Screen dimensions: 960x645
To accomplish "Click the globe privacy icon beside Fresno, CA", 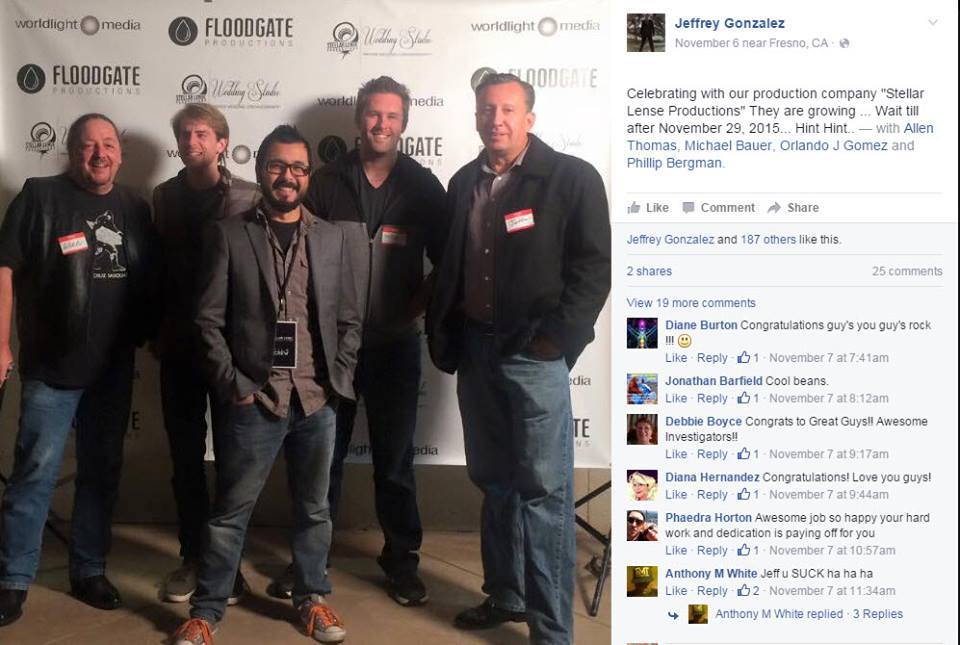I will click(x=844, y=43).
